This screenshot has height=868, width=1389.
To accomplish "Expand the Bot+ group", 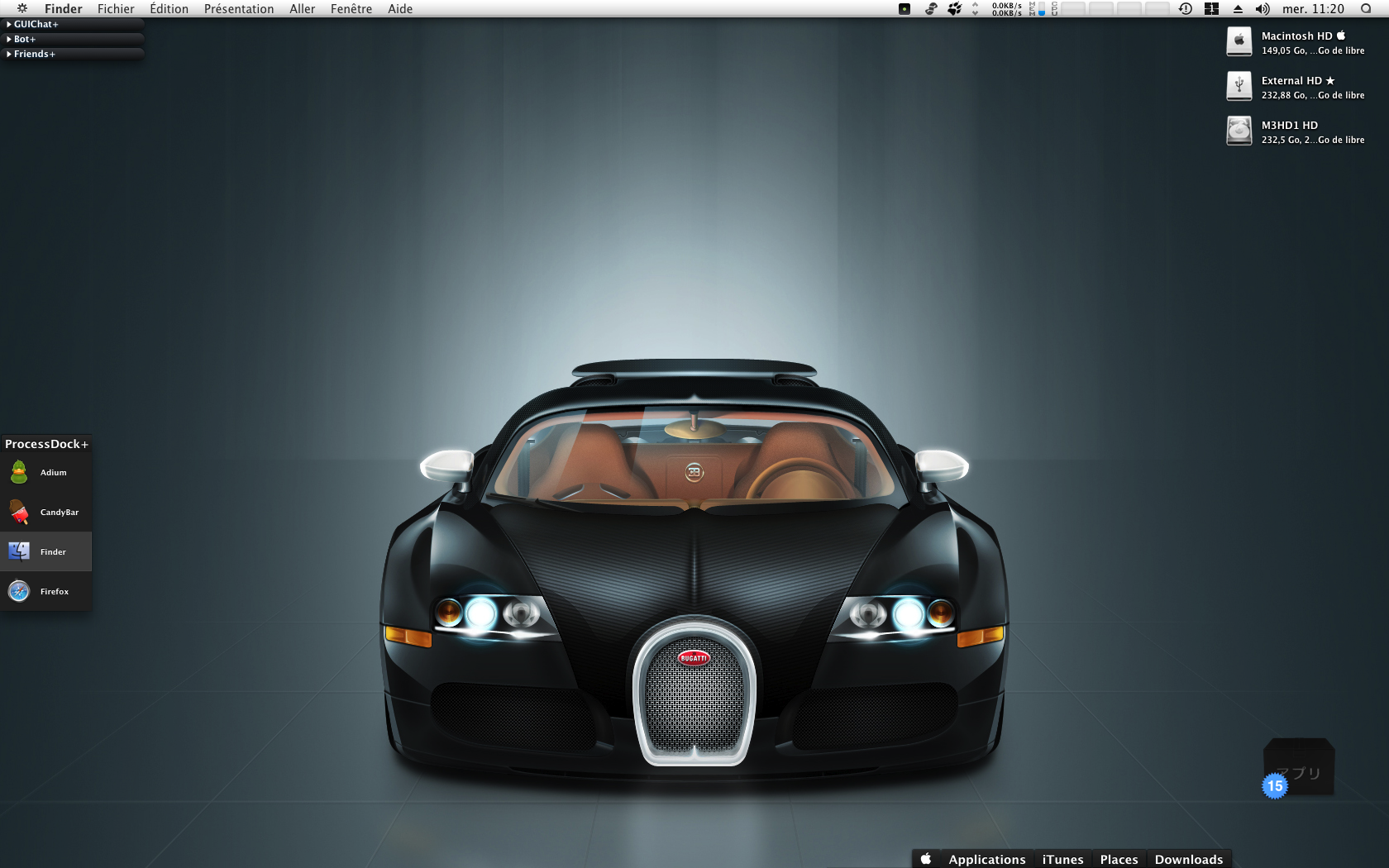I will 72,40.
